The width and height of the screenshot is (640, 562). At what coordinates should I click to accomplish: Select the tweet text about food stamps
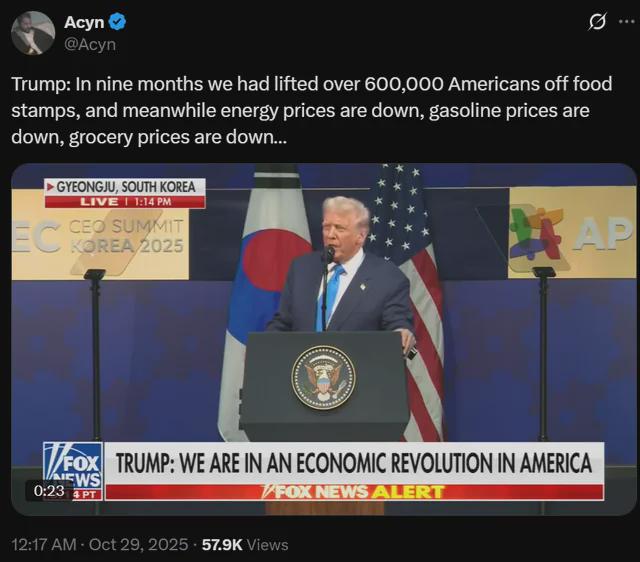[312, 110]
